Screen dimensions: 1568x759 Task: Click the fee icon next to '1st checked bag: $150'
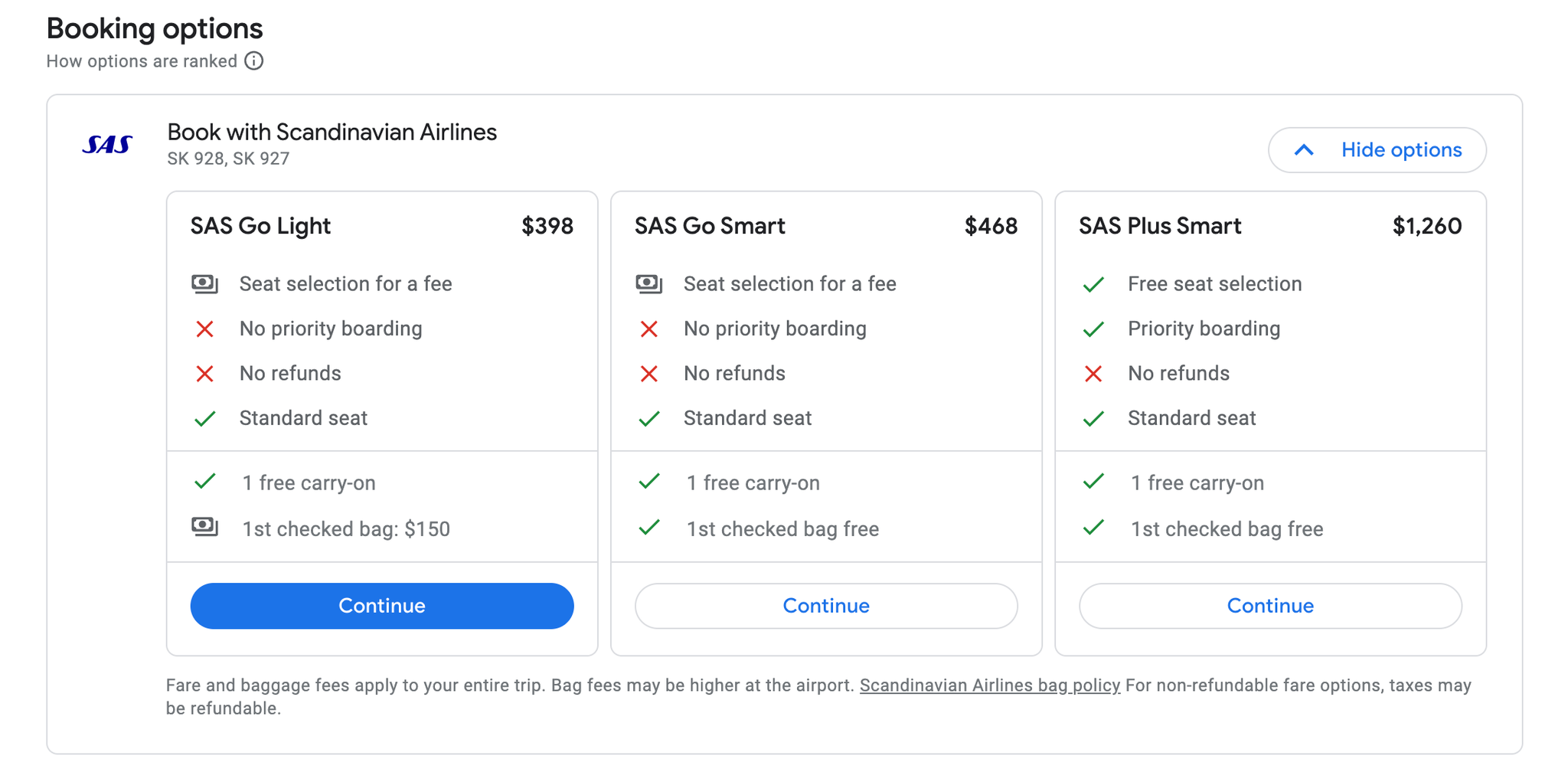tap(205, 528)
